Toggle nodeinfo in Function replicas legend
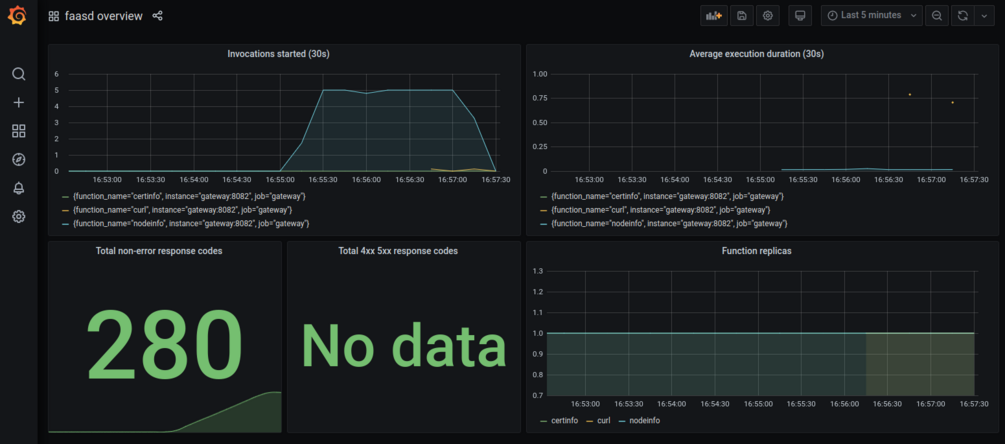 [644, 420]
